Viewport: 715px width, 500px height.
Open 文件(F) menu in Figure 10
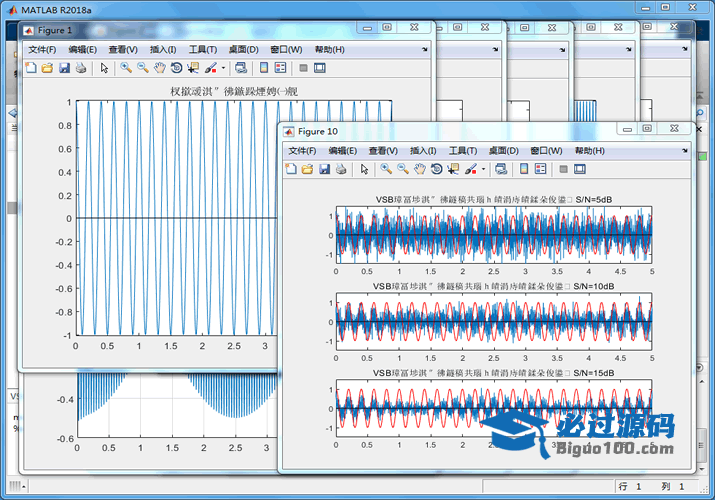[302, 151]
